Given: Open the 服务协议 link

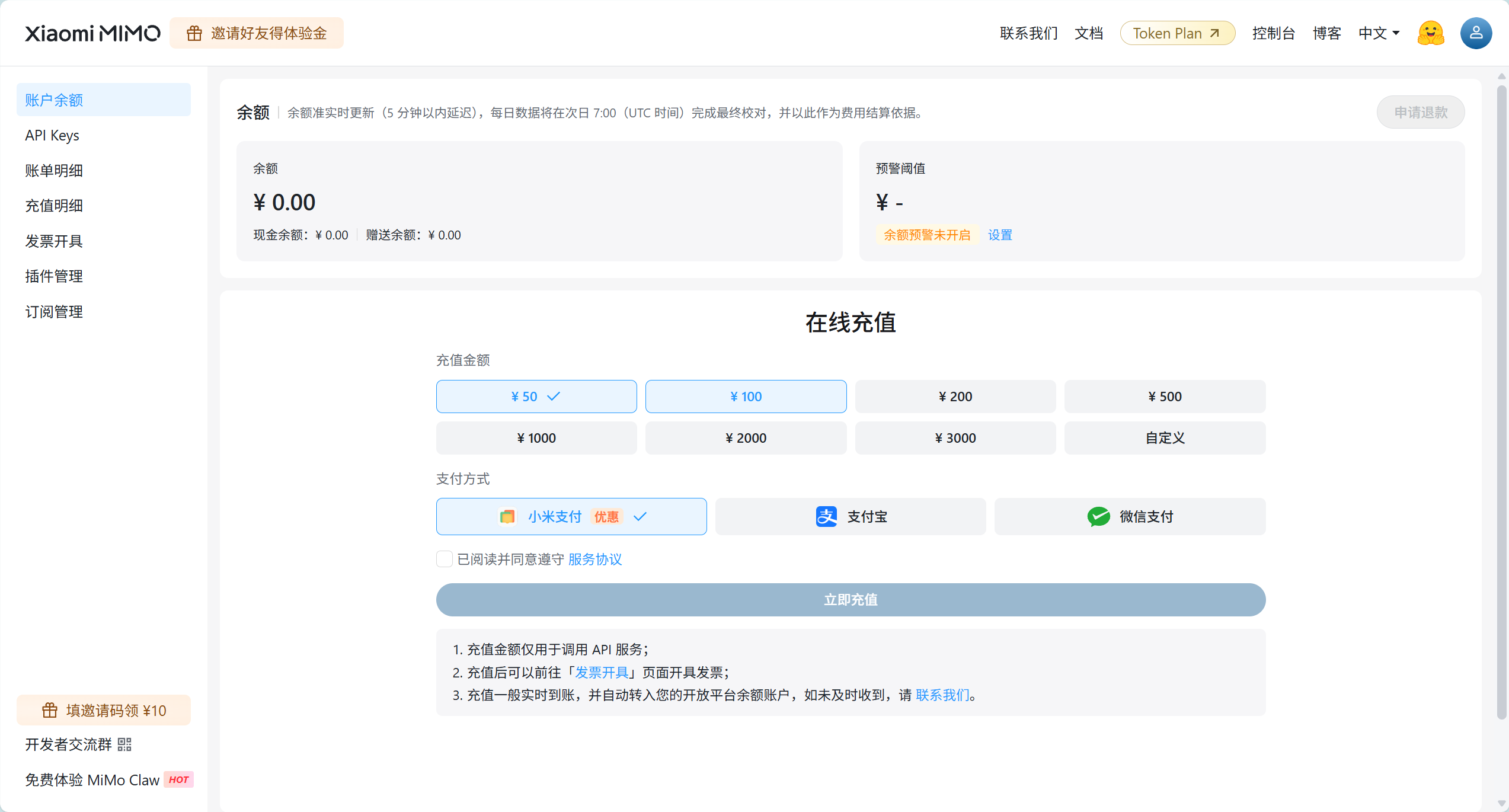Looking at the screenshot, I should pos(595,560).
